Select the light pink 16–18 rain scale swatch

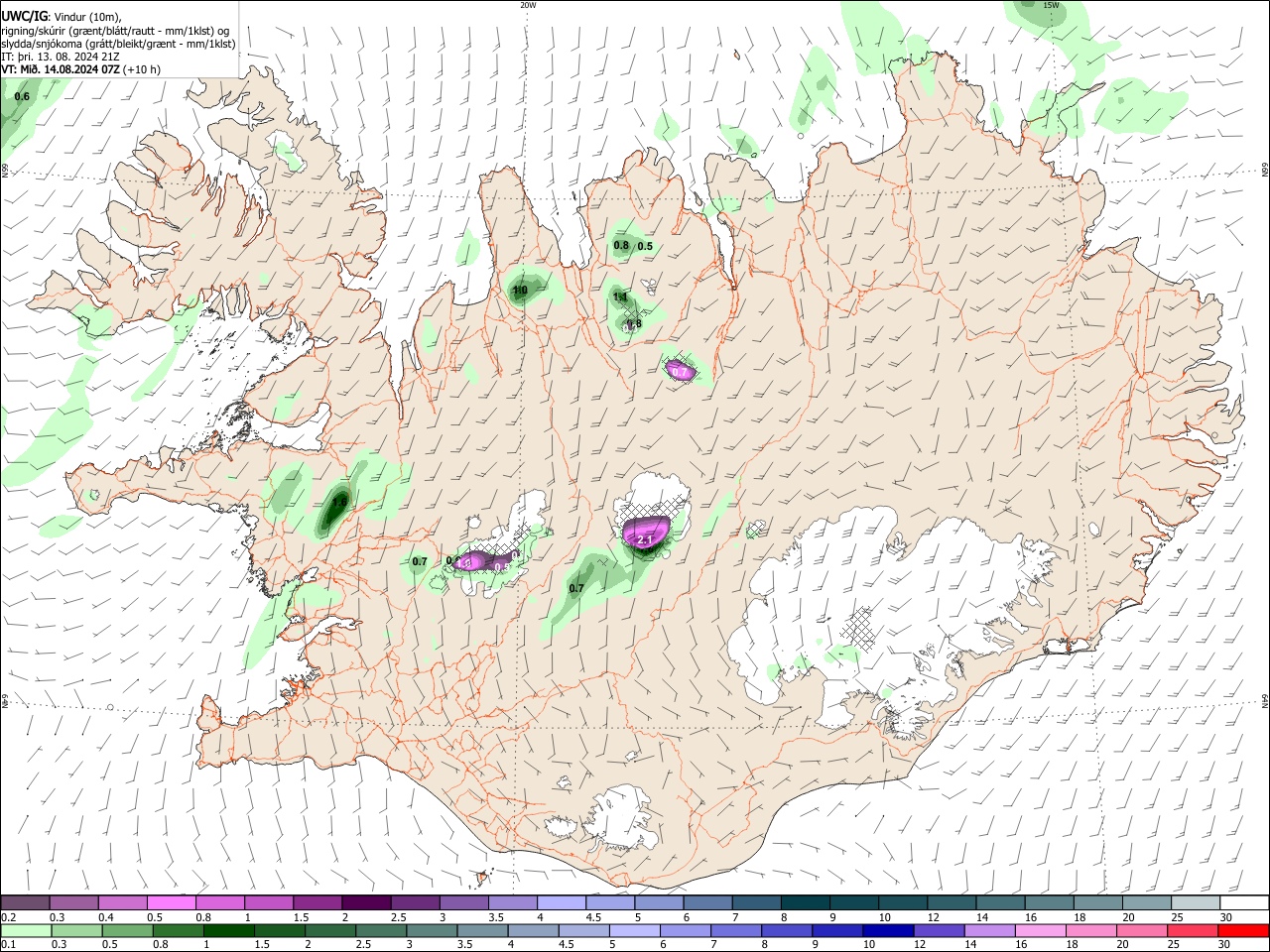tap(1041, 930)
